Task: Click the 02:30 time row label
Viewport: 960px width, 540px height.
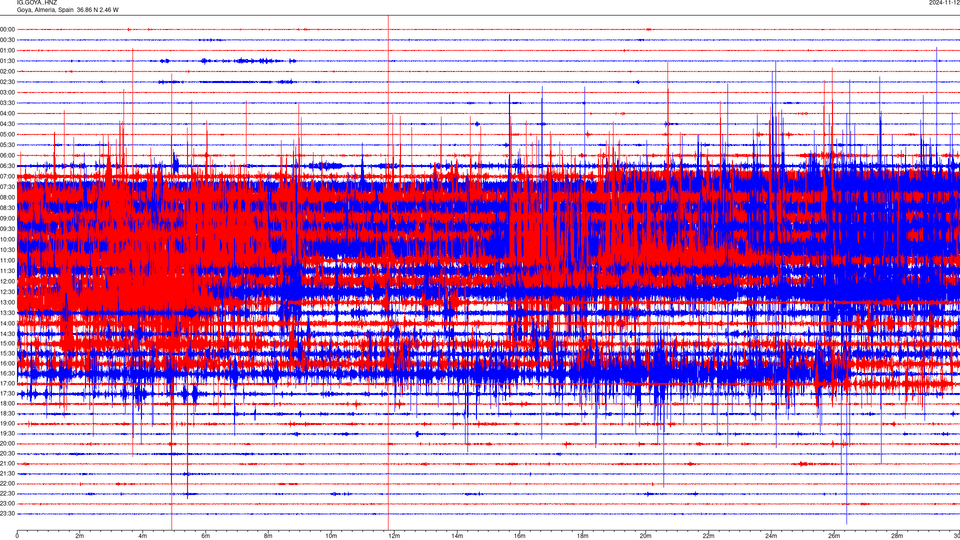Action: [x=8, y=82]
